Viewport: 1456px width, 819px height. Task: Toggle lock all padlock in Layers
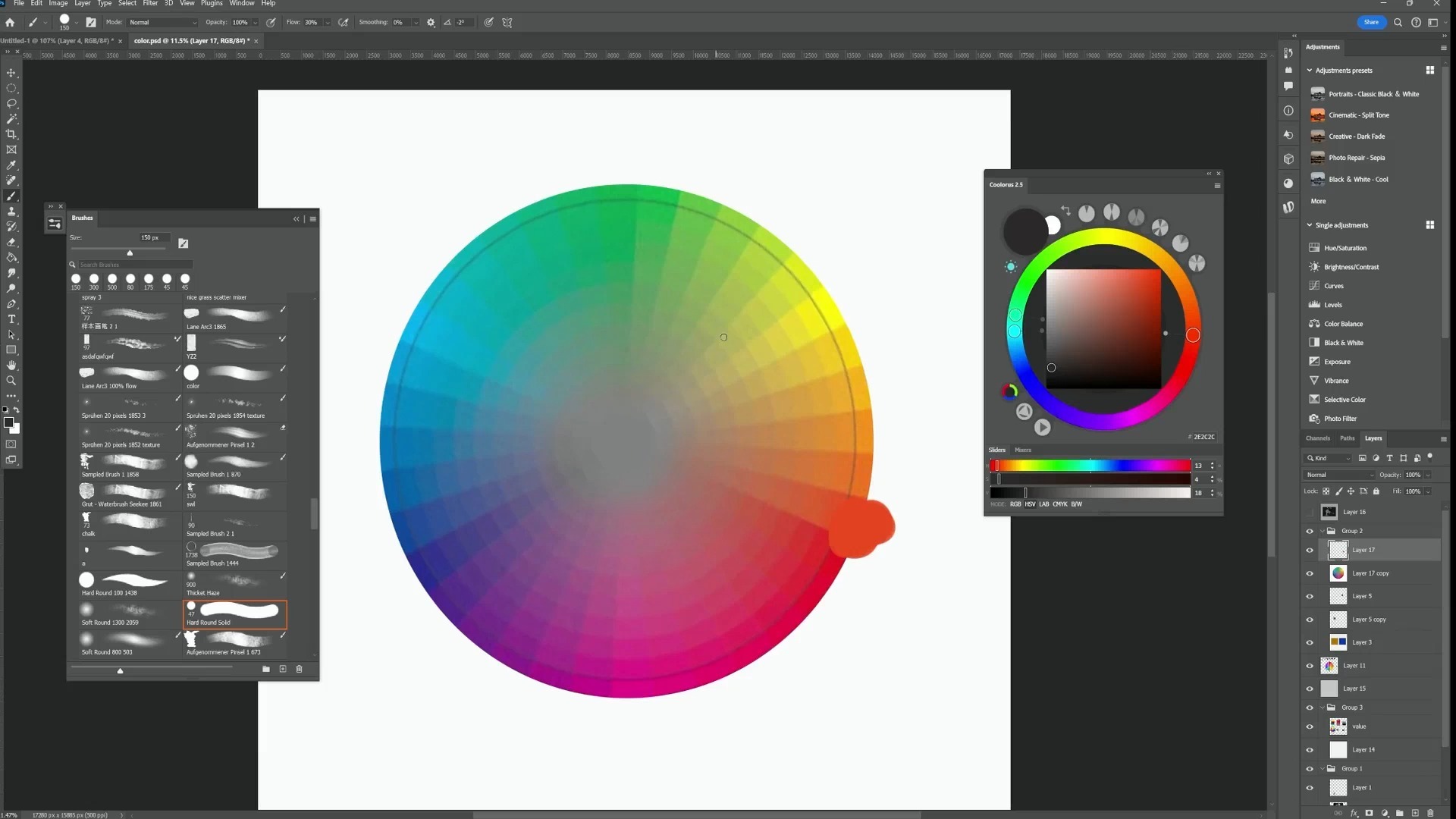(1376, 491)
